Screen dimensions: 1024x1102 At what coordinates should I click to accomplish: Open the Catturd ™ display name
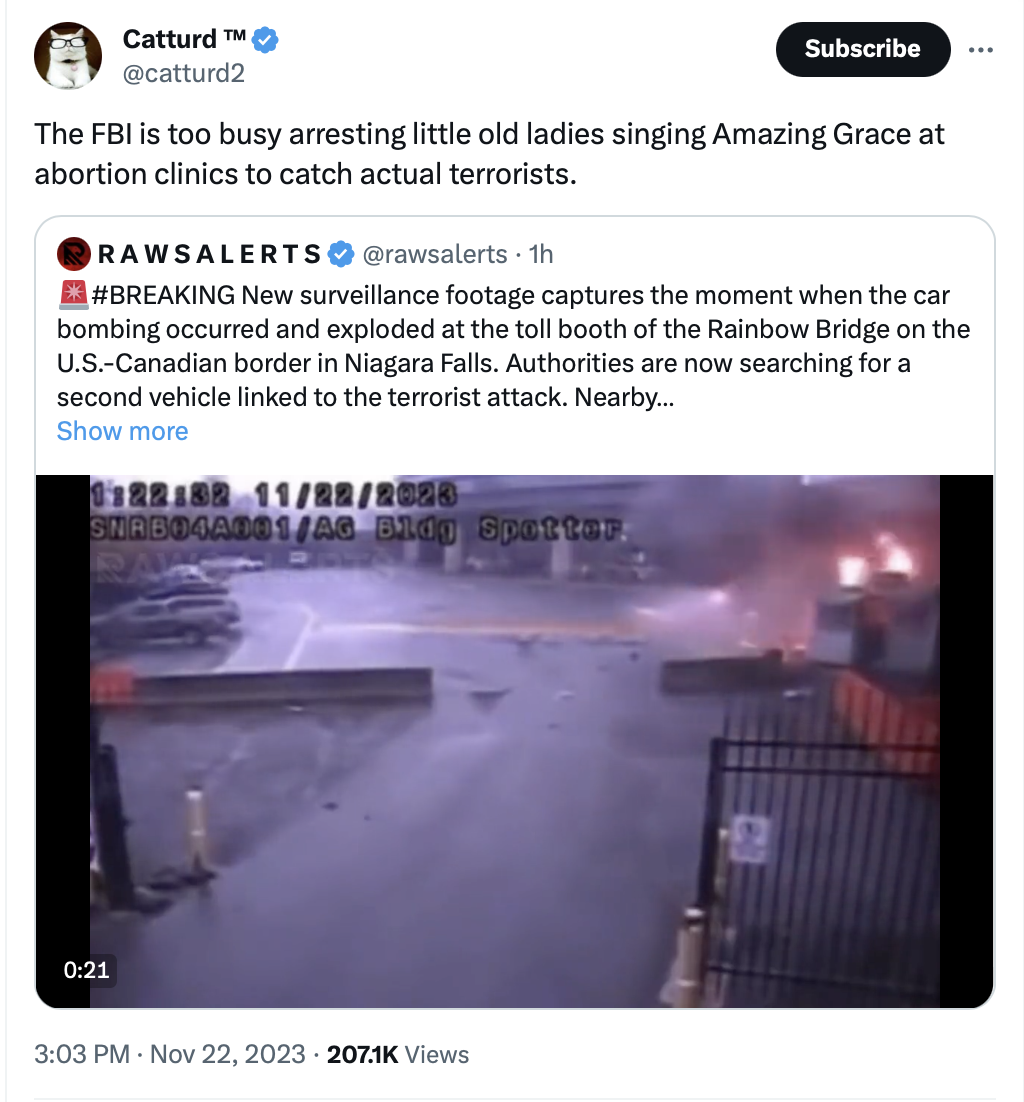[x=184, y=39]
